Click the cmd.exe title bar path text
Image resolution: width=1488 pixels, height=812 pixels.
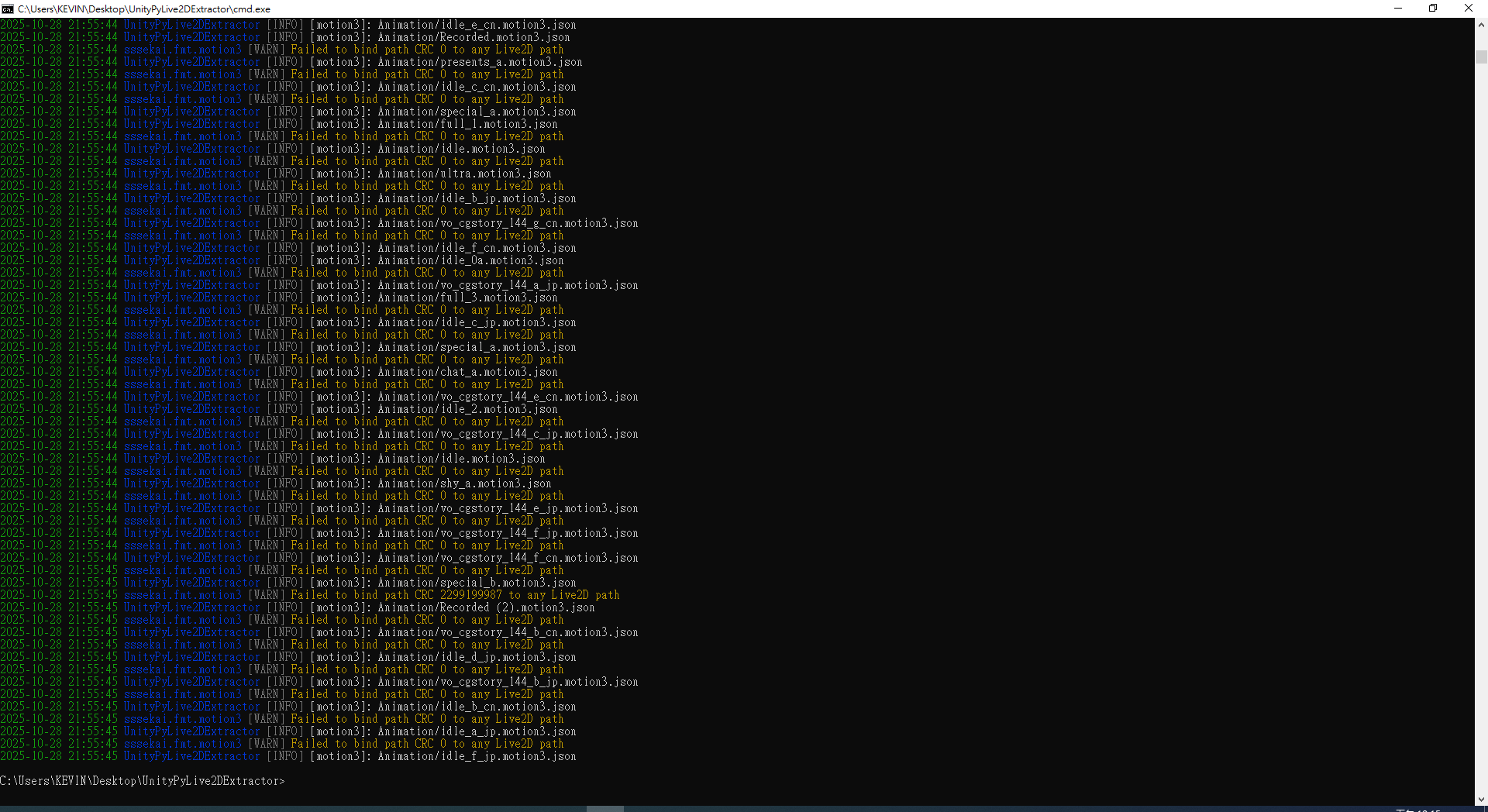(x=144, y=9)
